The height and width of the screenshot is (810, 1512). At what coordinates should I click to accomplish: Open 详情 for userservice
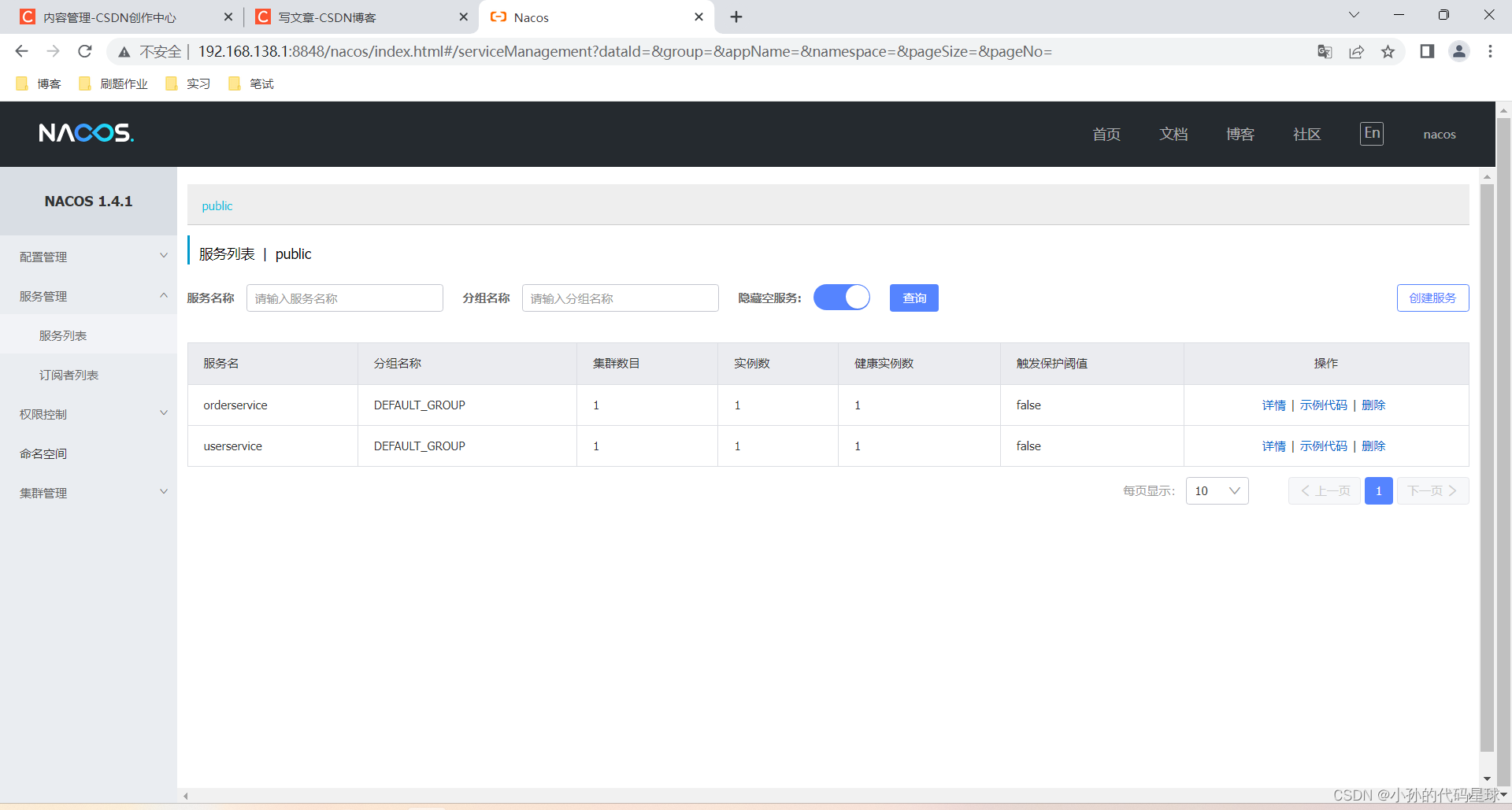(1273, 446)
